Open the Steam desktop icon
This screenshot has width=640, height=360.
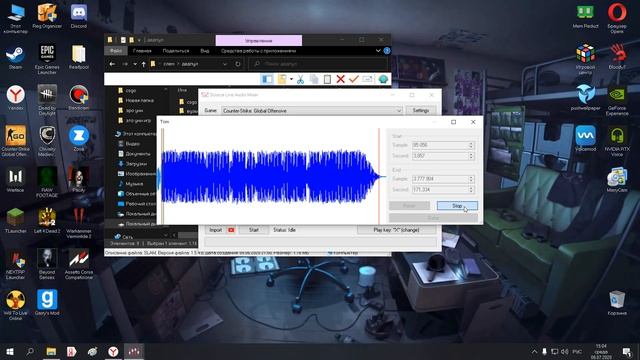pos(15,58)
